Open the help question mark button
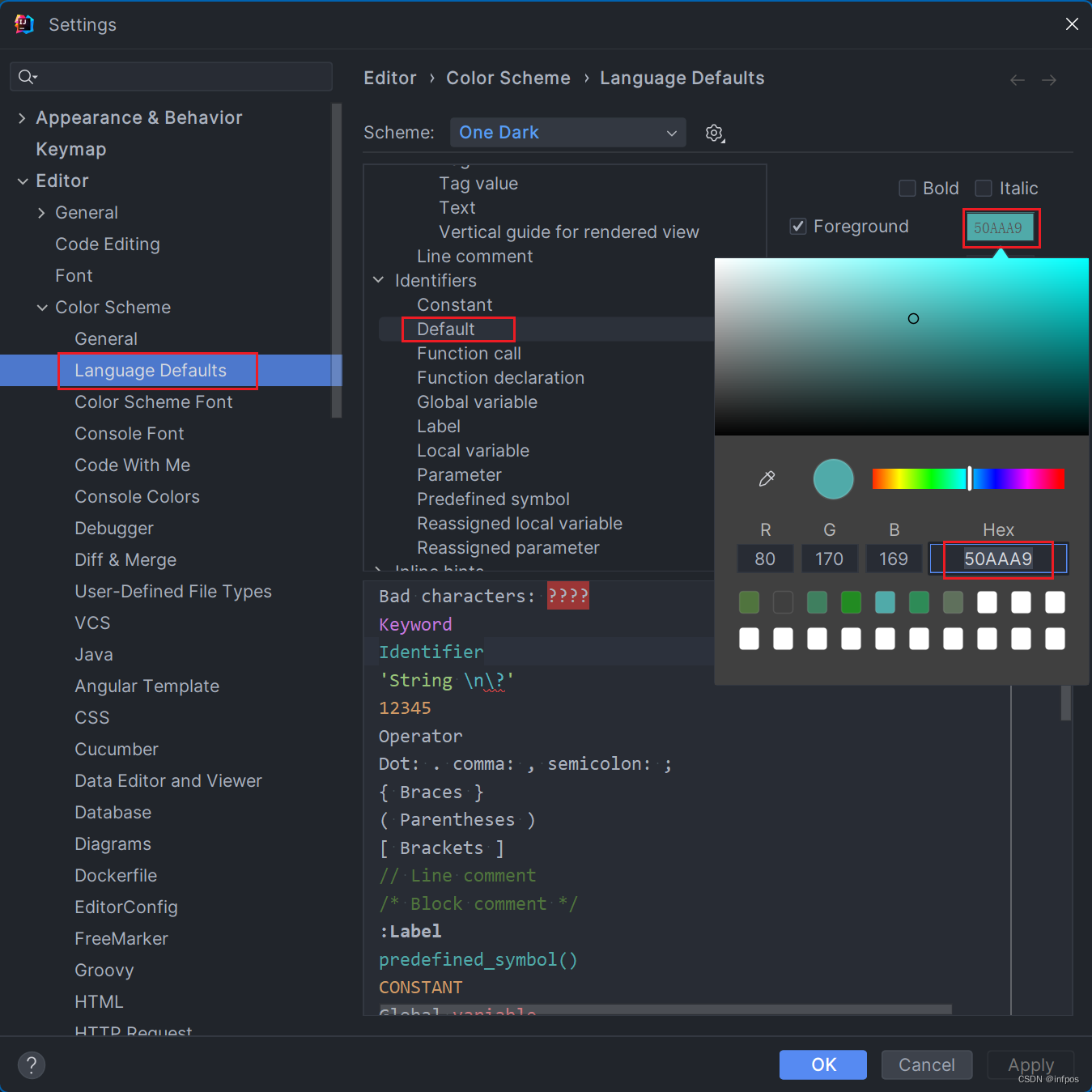 (x=32, y=1064)
